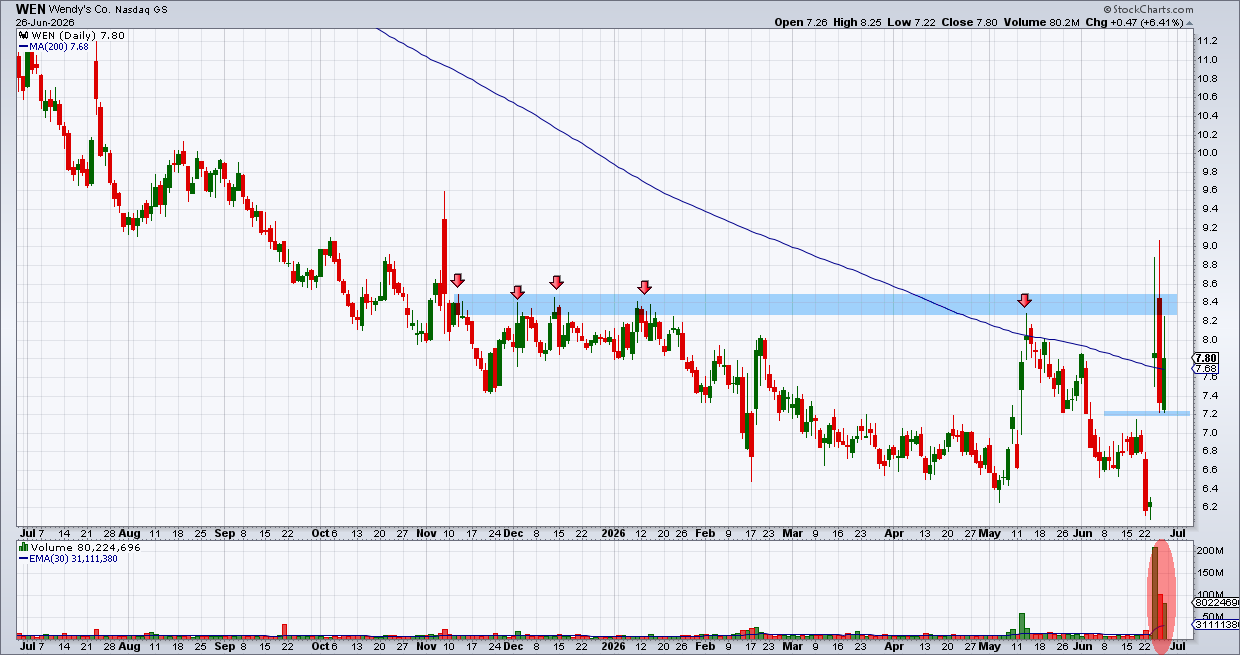Click the Nasdaq GS exchange label

[144, 9]
